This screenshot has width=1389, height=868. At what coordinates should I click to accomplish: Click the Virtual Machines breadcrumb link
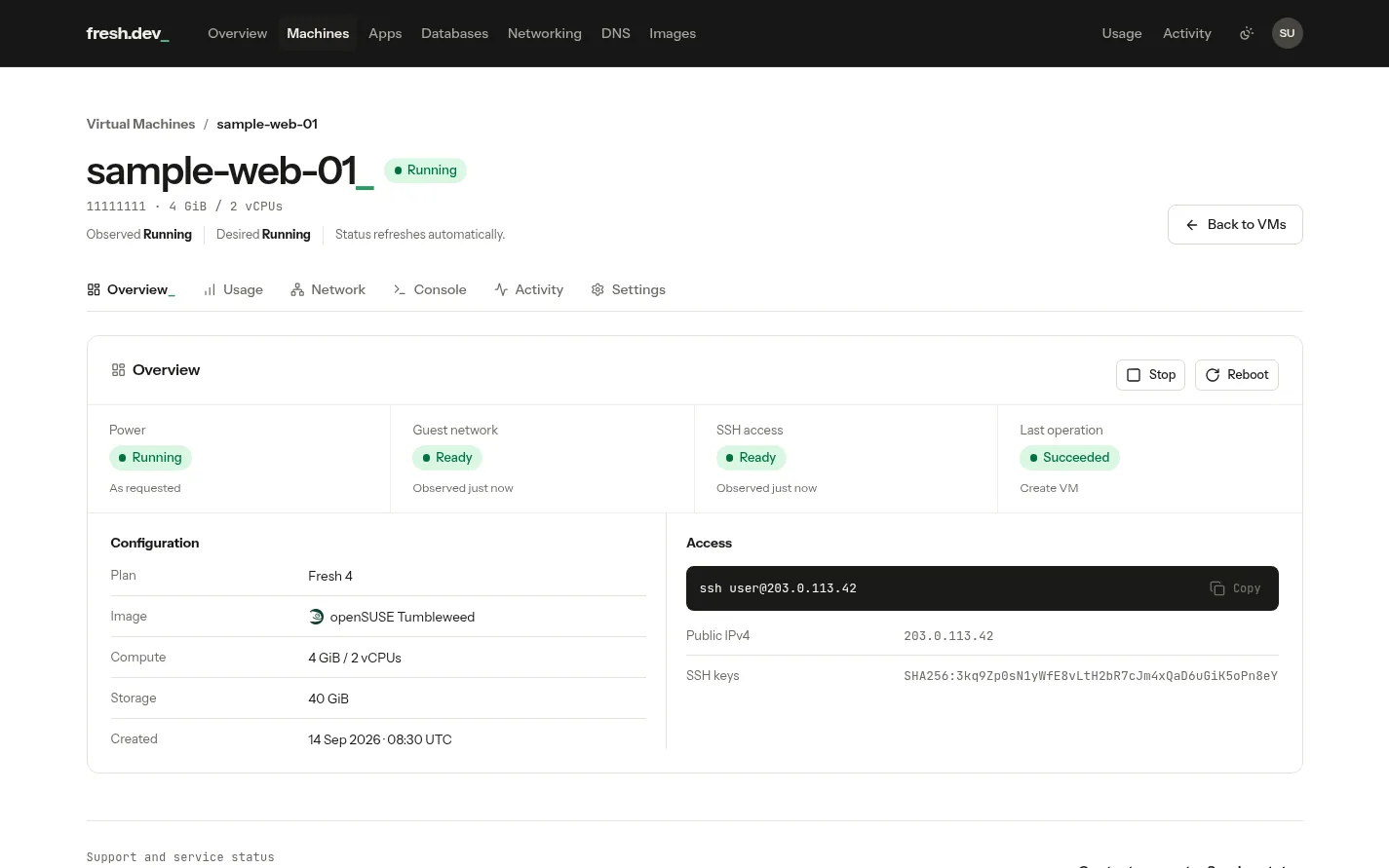point(140,124)
